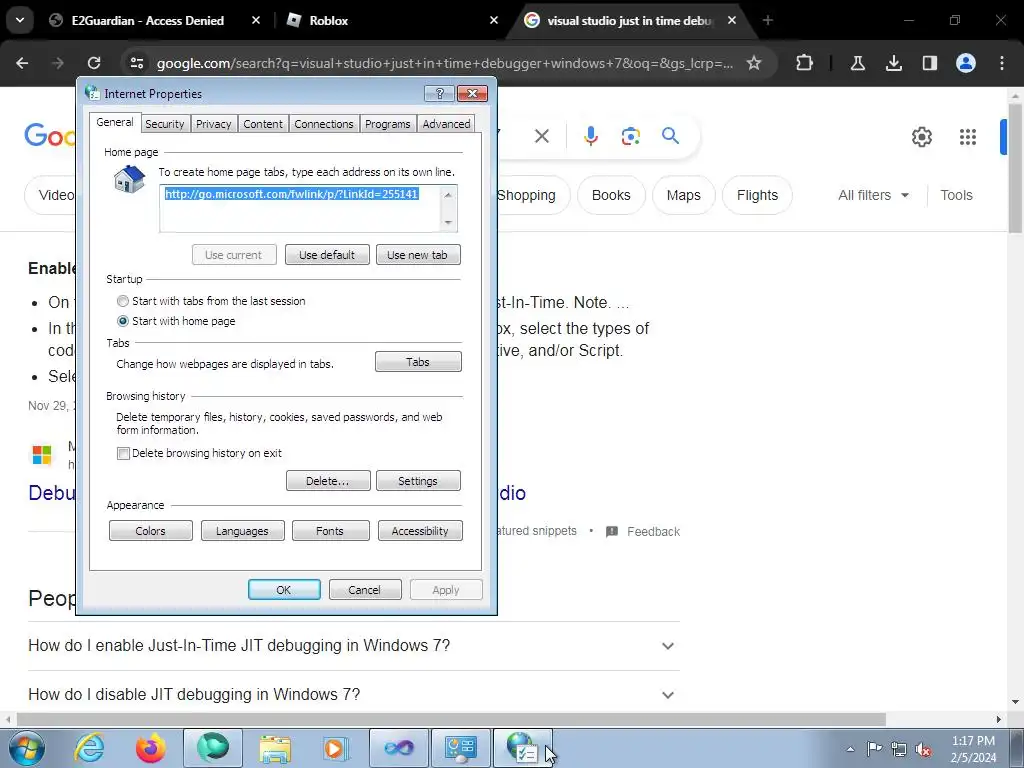The image size is (1024, 768).
Task: Open Visual Studio taskbar icon
Action: click(x=398, y=748)
